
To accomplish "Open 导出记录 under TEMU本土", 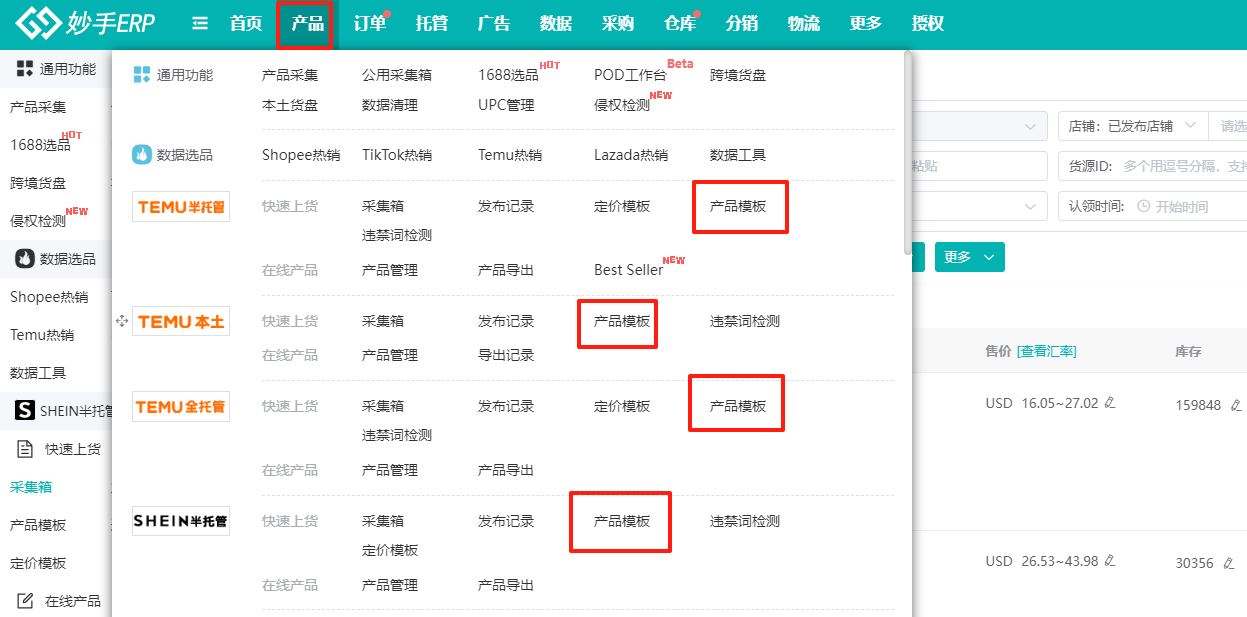I will 506,355.
